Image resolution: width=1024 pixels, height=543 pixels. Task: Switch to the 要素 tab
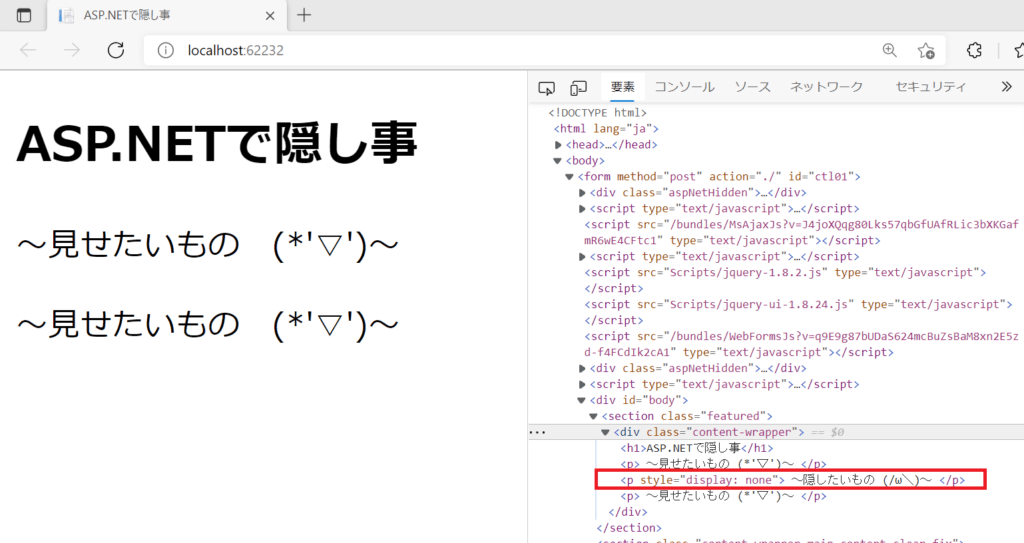(x=622, y=87)
